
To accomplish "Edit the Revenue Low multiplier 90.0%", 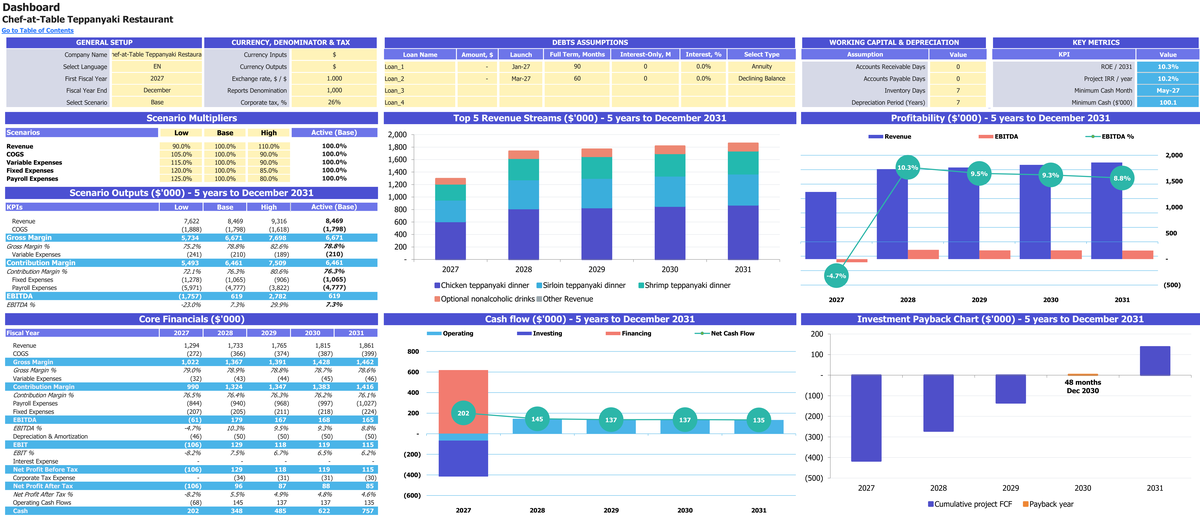I will pos(181,146).
